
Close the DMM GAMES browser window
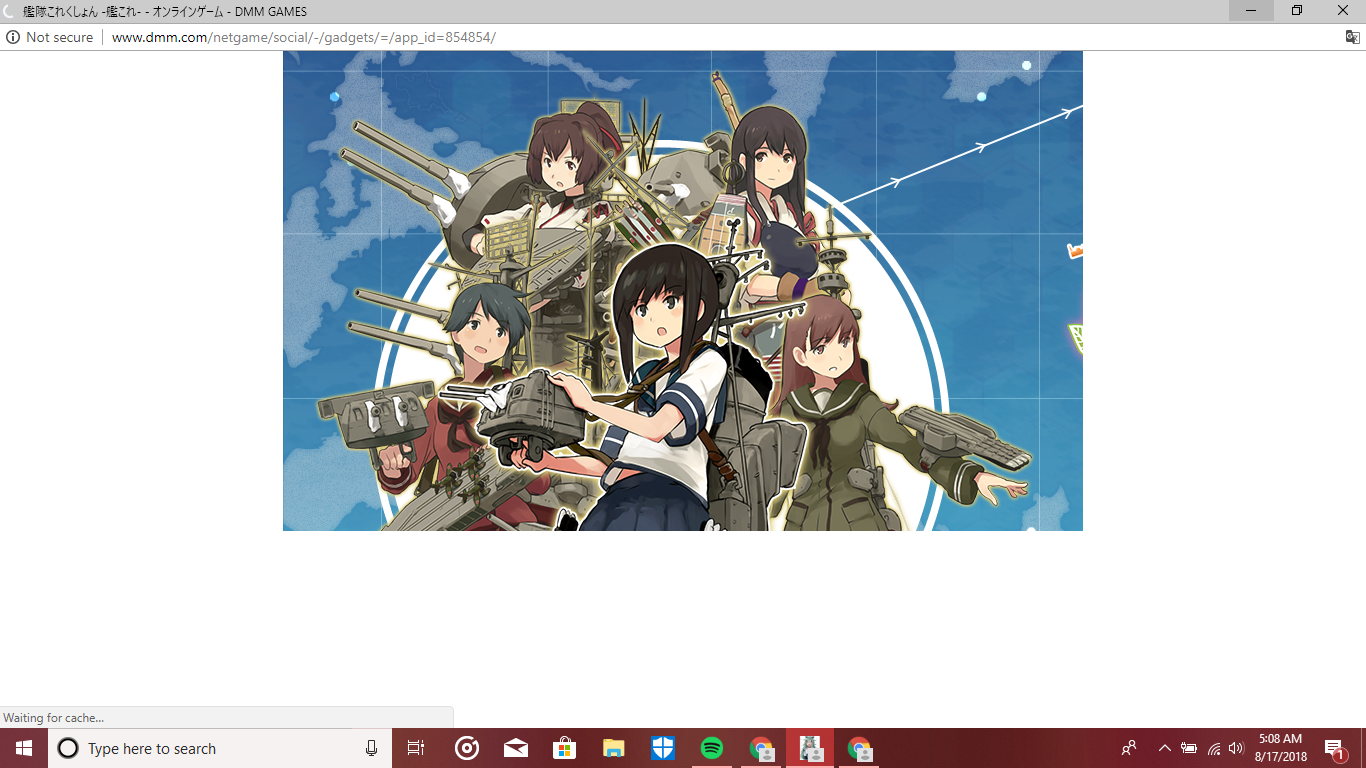click(1343, 11)
